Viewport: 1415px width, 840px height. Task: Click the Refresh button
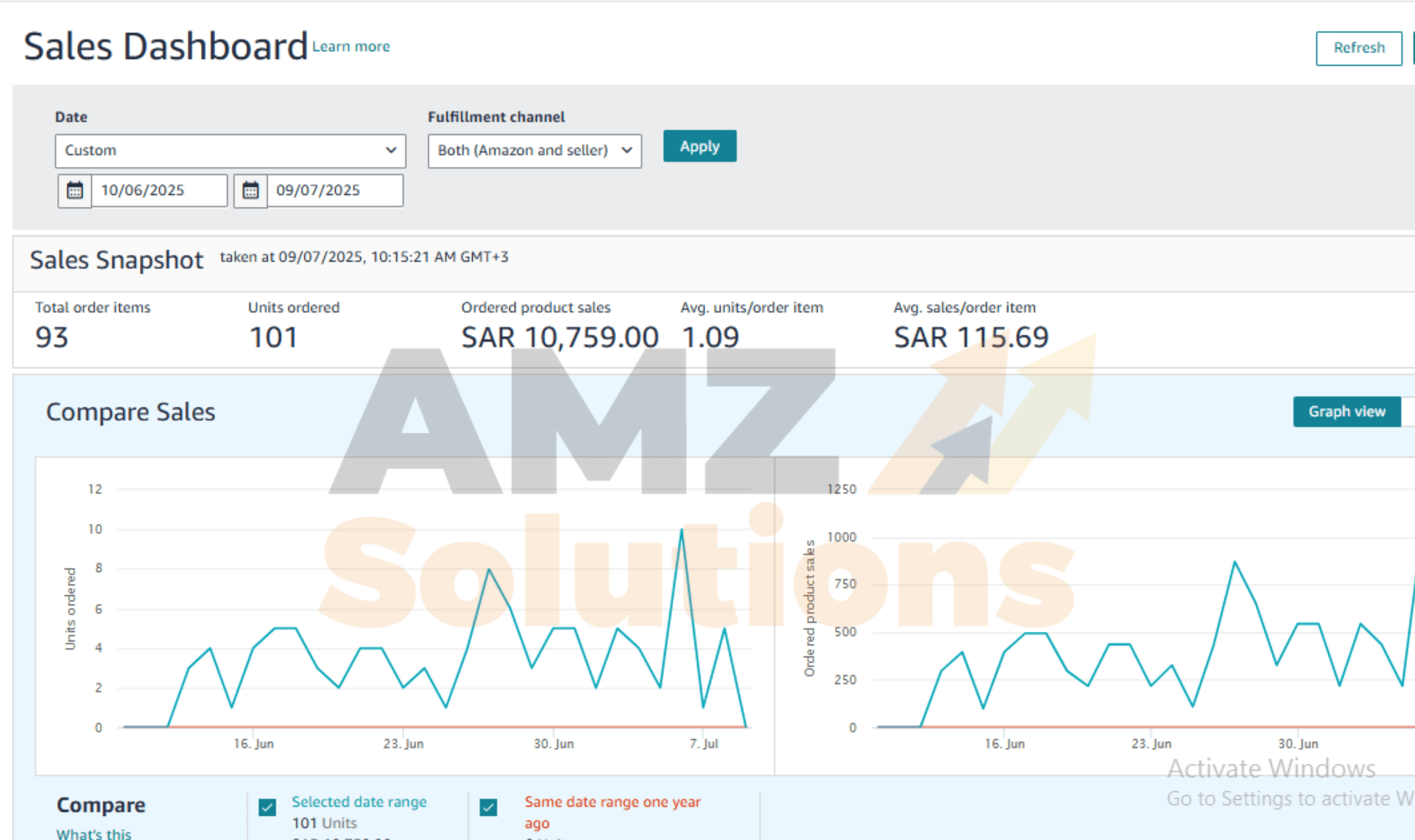tap(1358, 48)
